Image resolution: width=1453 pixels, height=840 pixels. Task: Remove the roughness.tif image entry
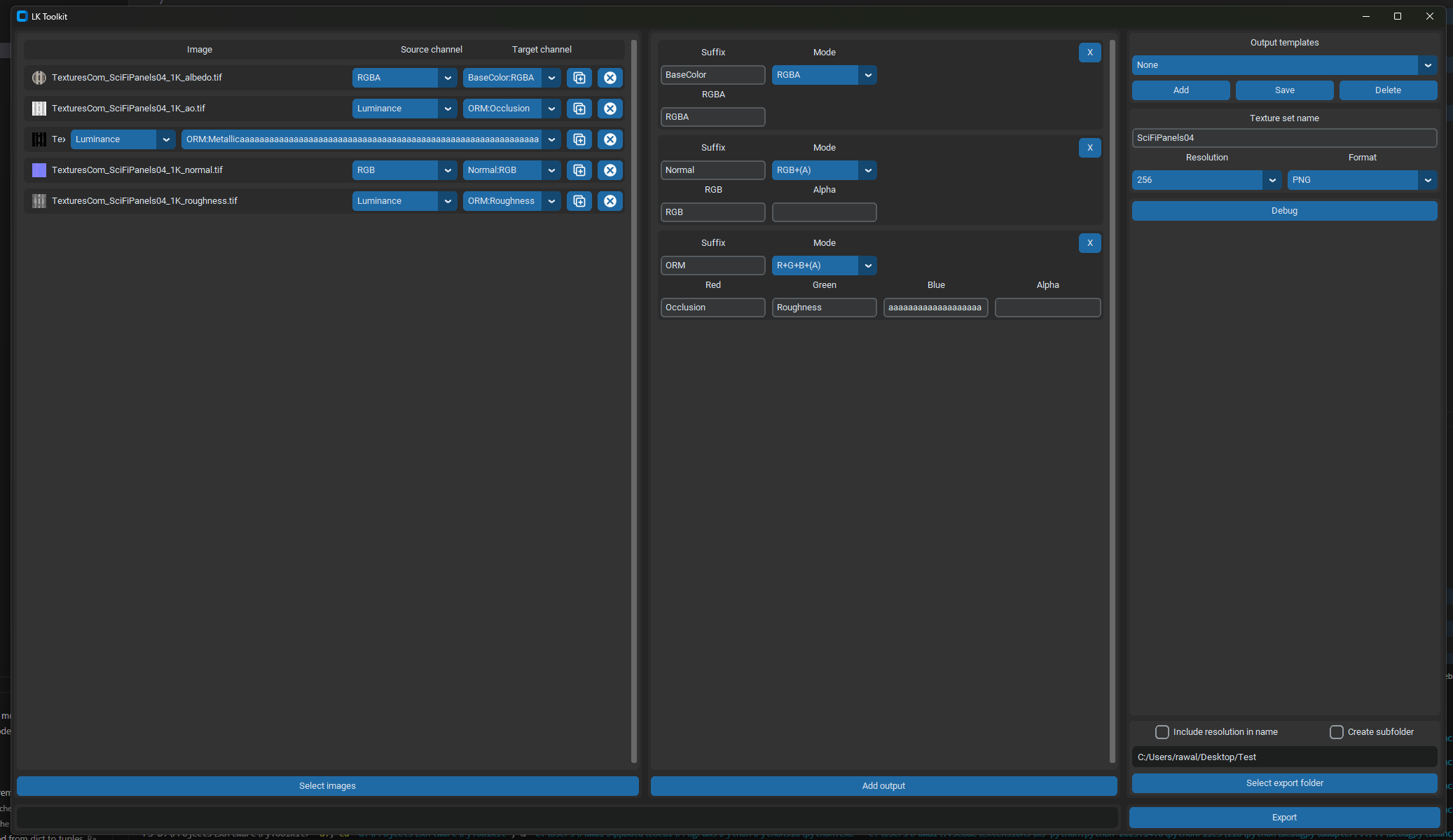pos(610,201)
